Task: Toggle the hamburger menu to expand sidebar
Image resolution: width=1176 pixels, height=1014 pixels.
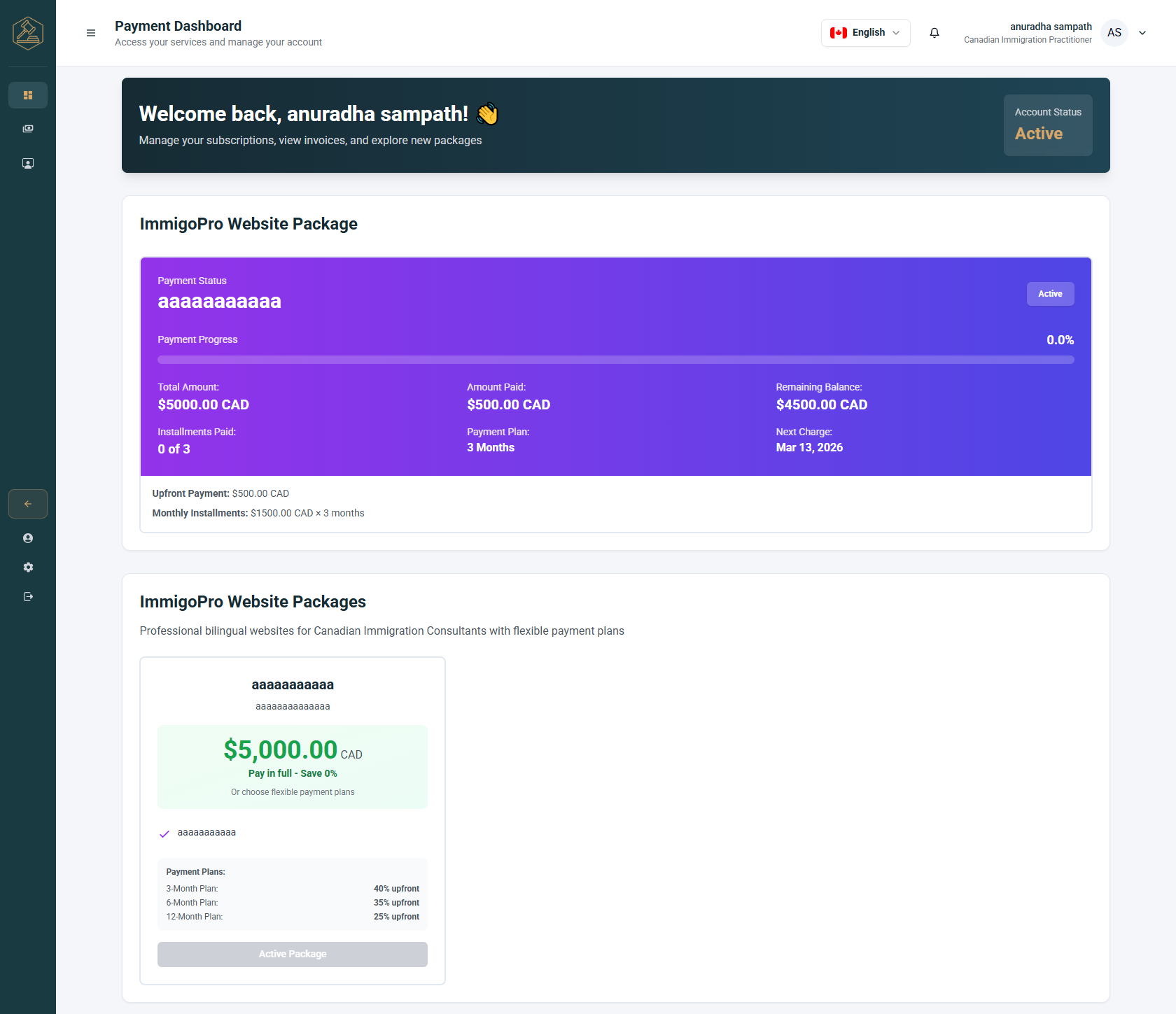Action: (91, 33)
